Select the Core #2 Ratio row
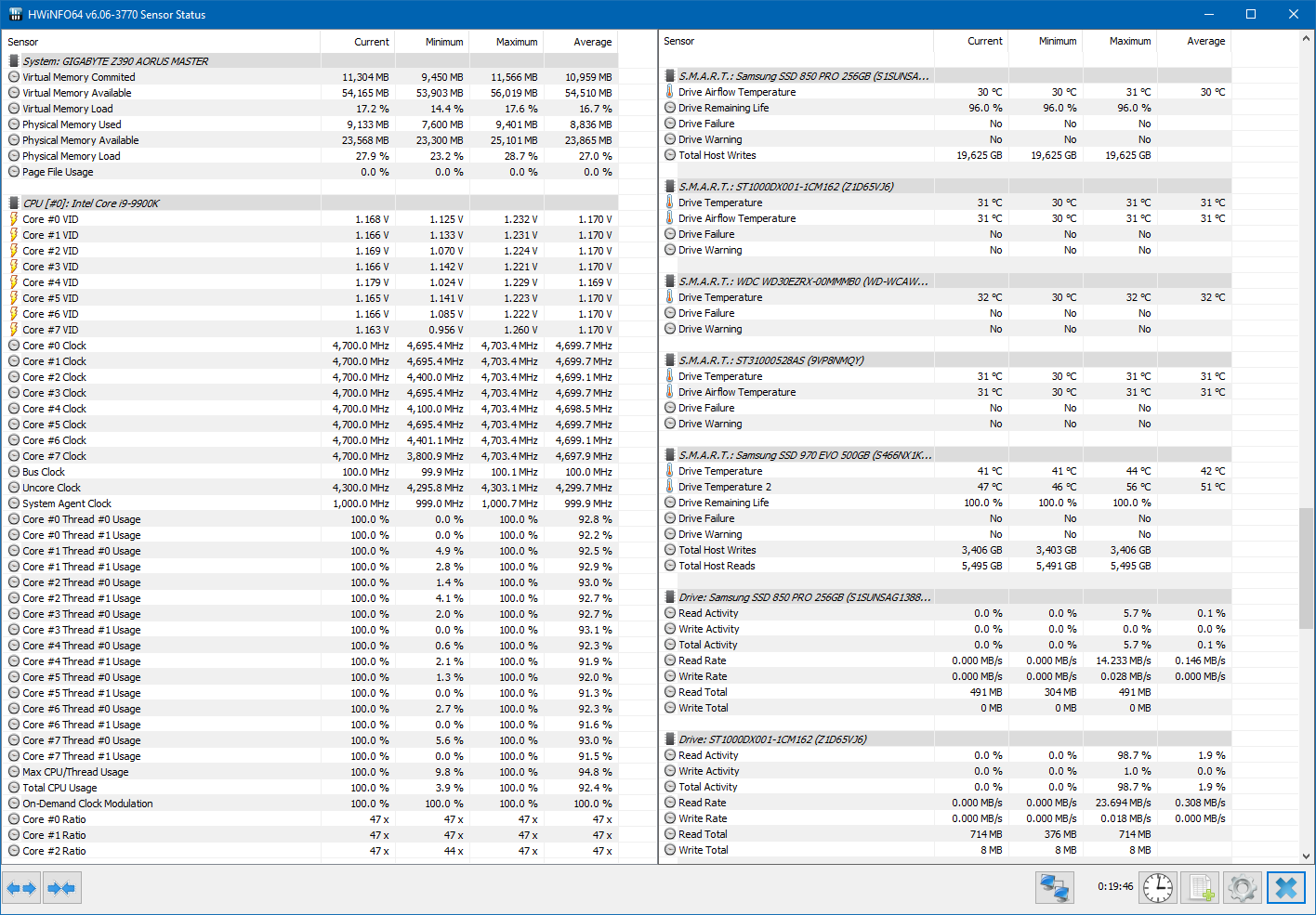The width and height of the screenshot is (1316, 915). (310, 851)
